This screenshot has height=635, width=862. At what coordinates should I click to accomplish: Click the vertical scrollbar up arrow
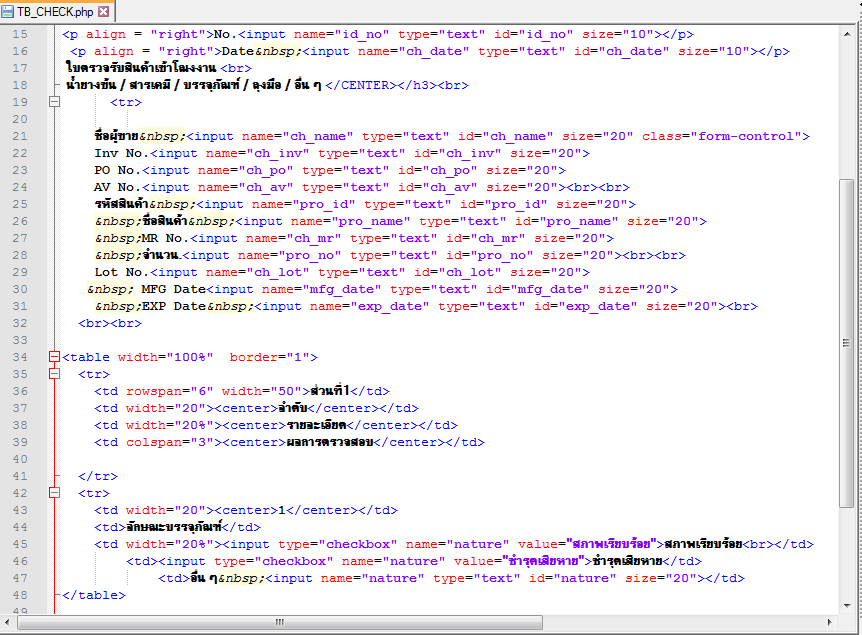847,34
